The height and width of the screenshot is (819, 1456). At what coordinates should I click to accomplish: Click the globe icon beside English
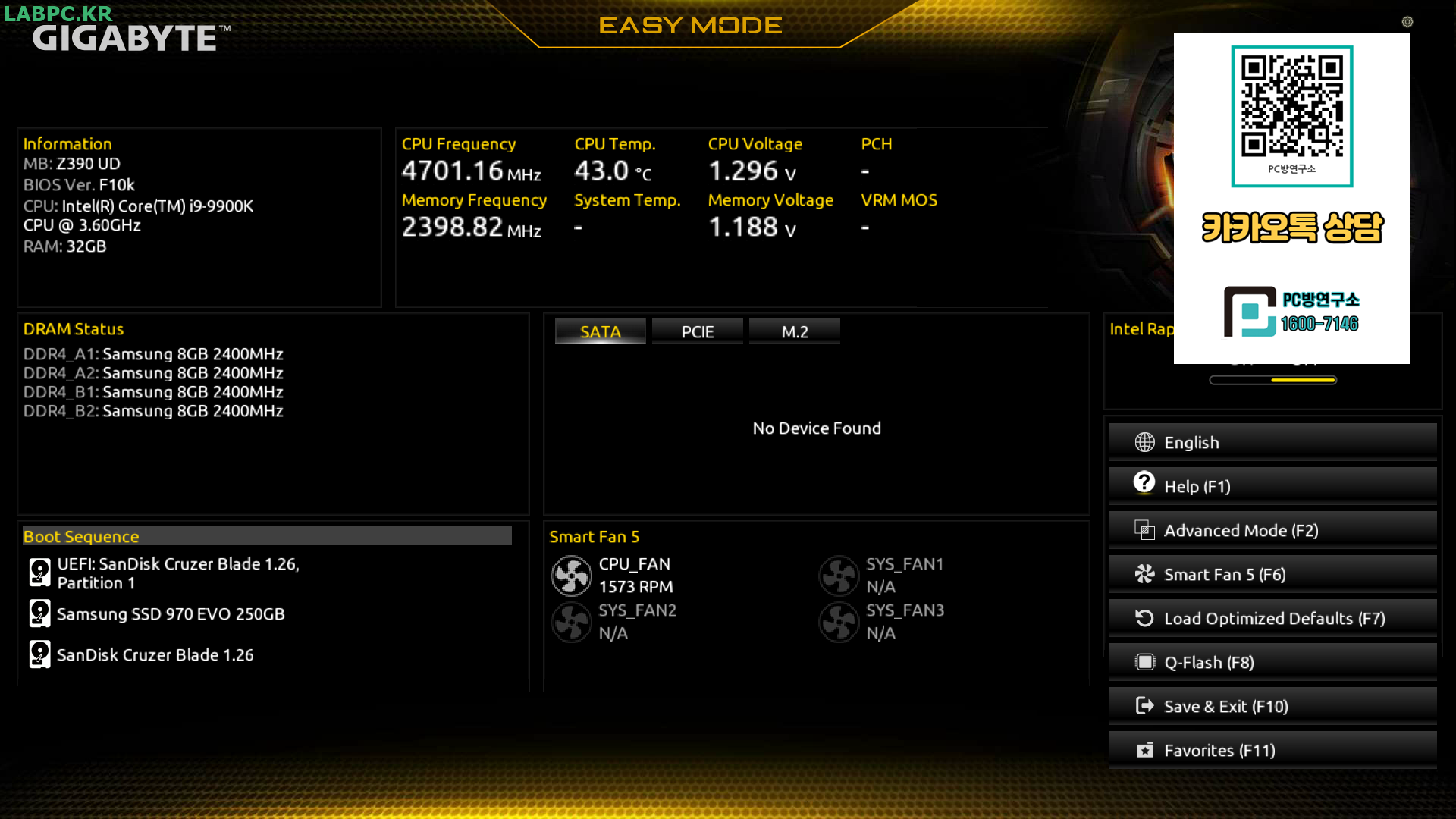[x=1144, y=442]
